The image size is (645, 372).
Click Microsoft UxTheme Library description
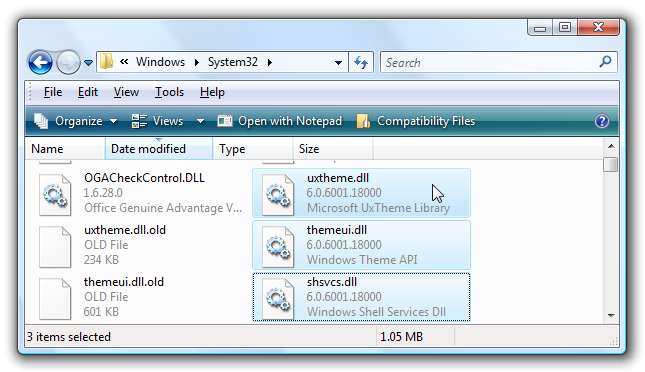pos(378,208)
